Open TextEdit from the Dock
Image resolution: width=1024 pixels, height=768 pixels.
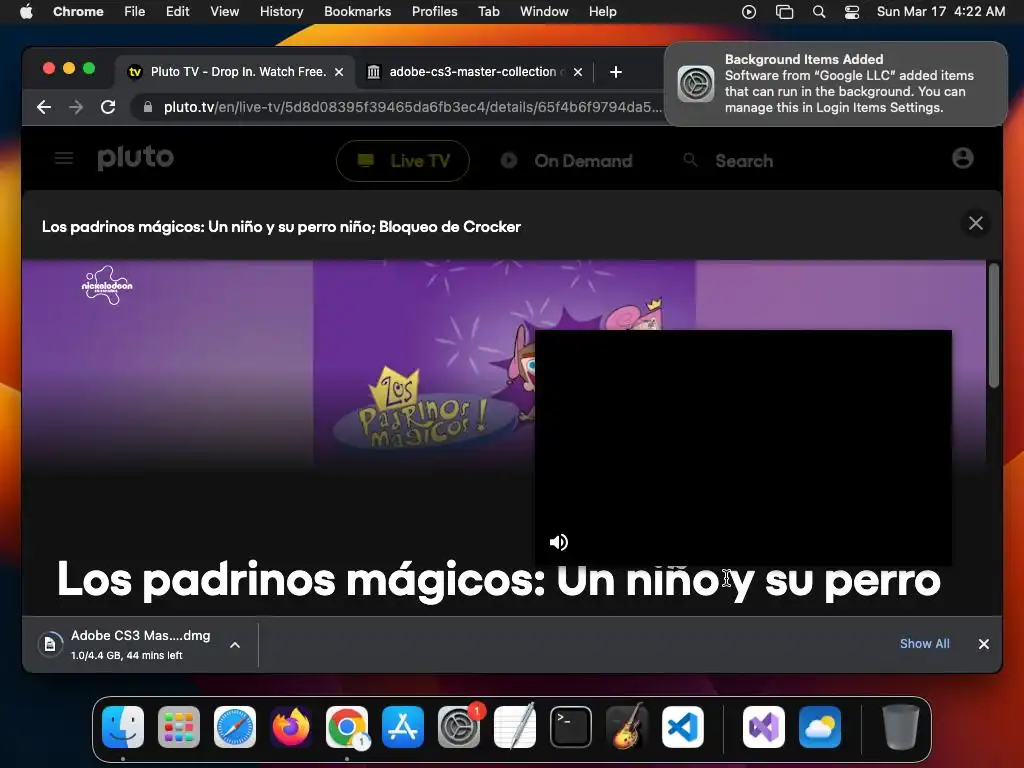coord(515,727)
